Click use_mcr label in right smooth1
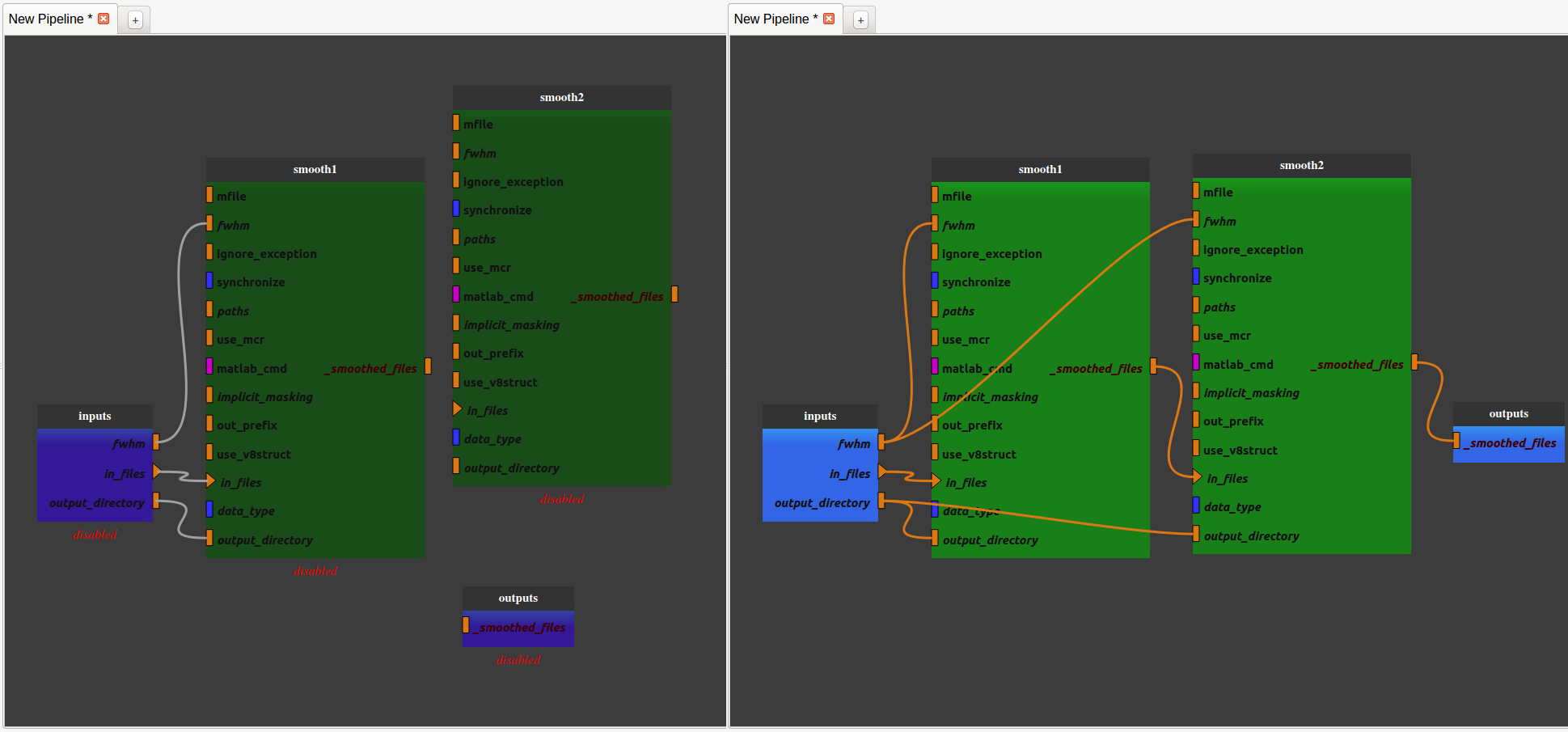The width and height of the screenshot is (1568, 732). tap(966, 340)
